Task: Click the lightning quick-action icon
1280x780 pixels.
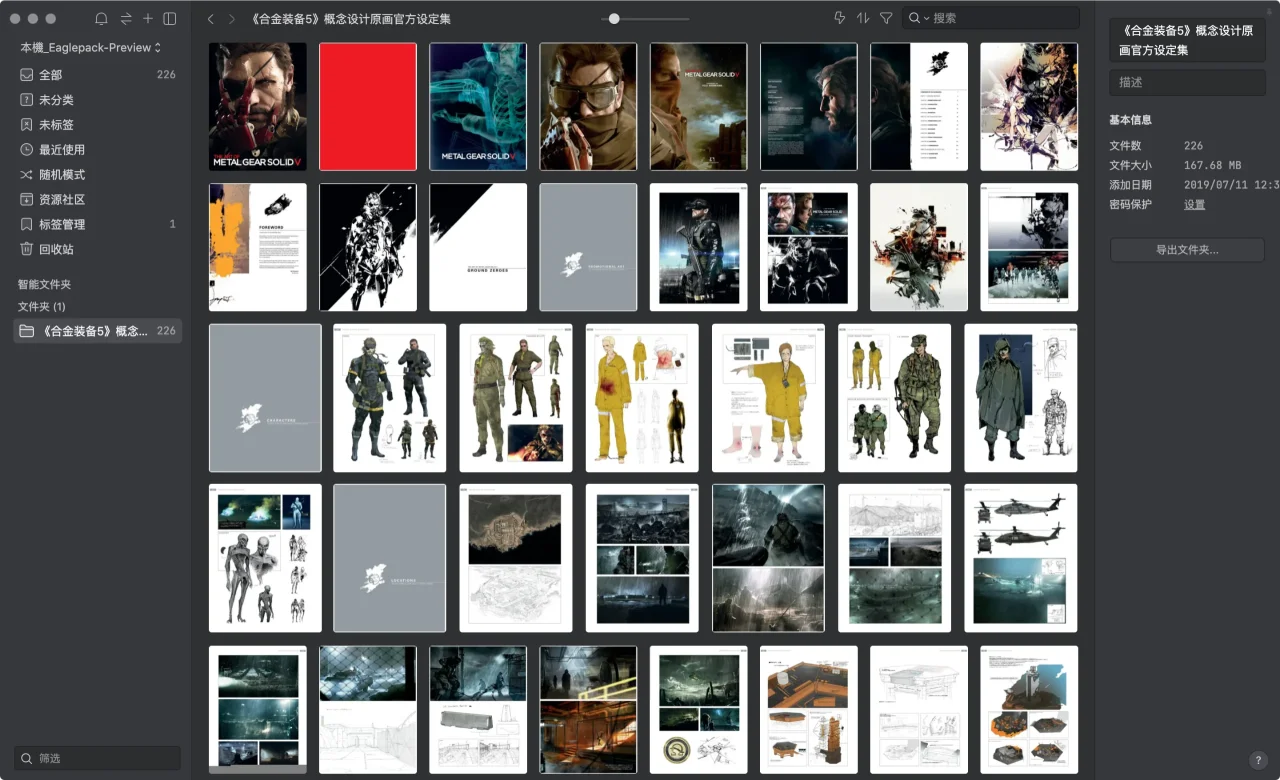Action: click(839, 18)
